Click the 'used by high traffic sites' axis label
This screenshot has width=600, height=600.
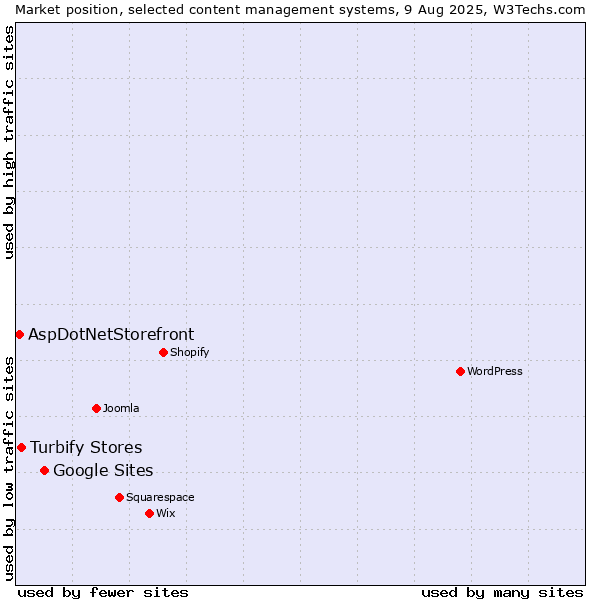9,142
